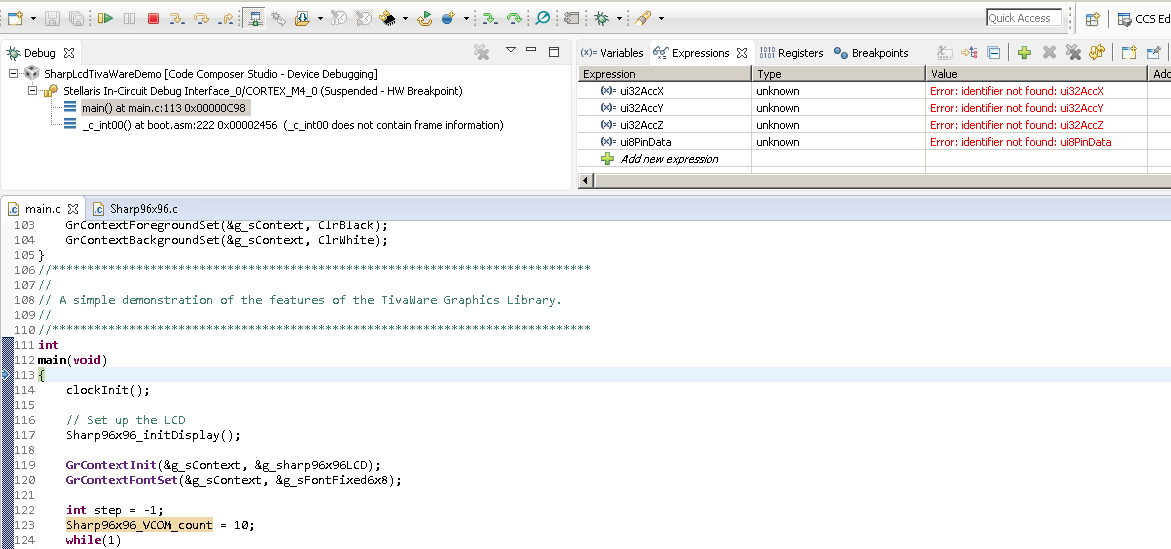Viewport: 1171px width, 549px height.
Task: Toggle Show Logical Structure icon
Action: click(x=969, y=52)
